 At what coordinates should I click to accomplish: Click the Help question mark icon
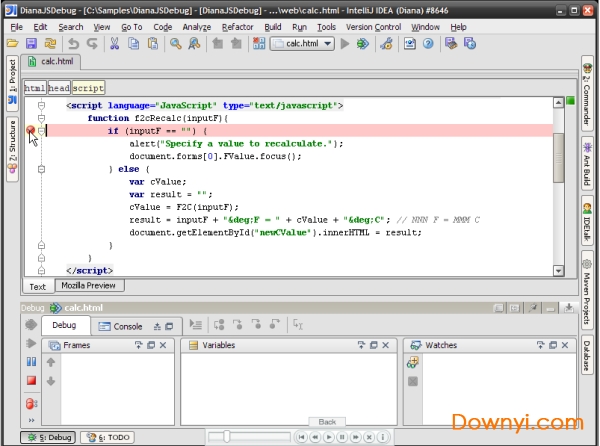click(428, 44)
